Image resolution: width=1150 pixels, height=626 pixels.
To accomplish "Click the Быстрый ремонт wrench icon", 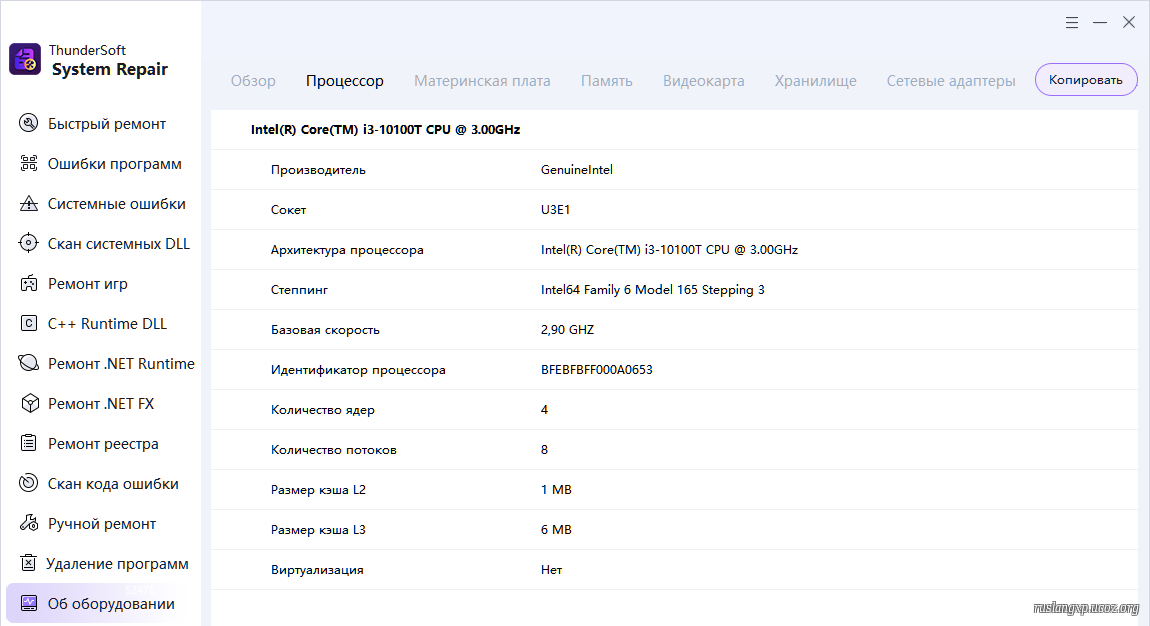I will [29, 124].
